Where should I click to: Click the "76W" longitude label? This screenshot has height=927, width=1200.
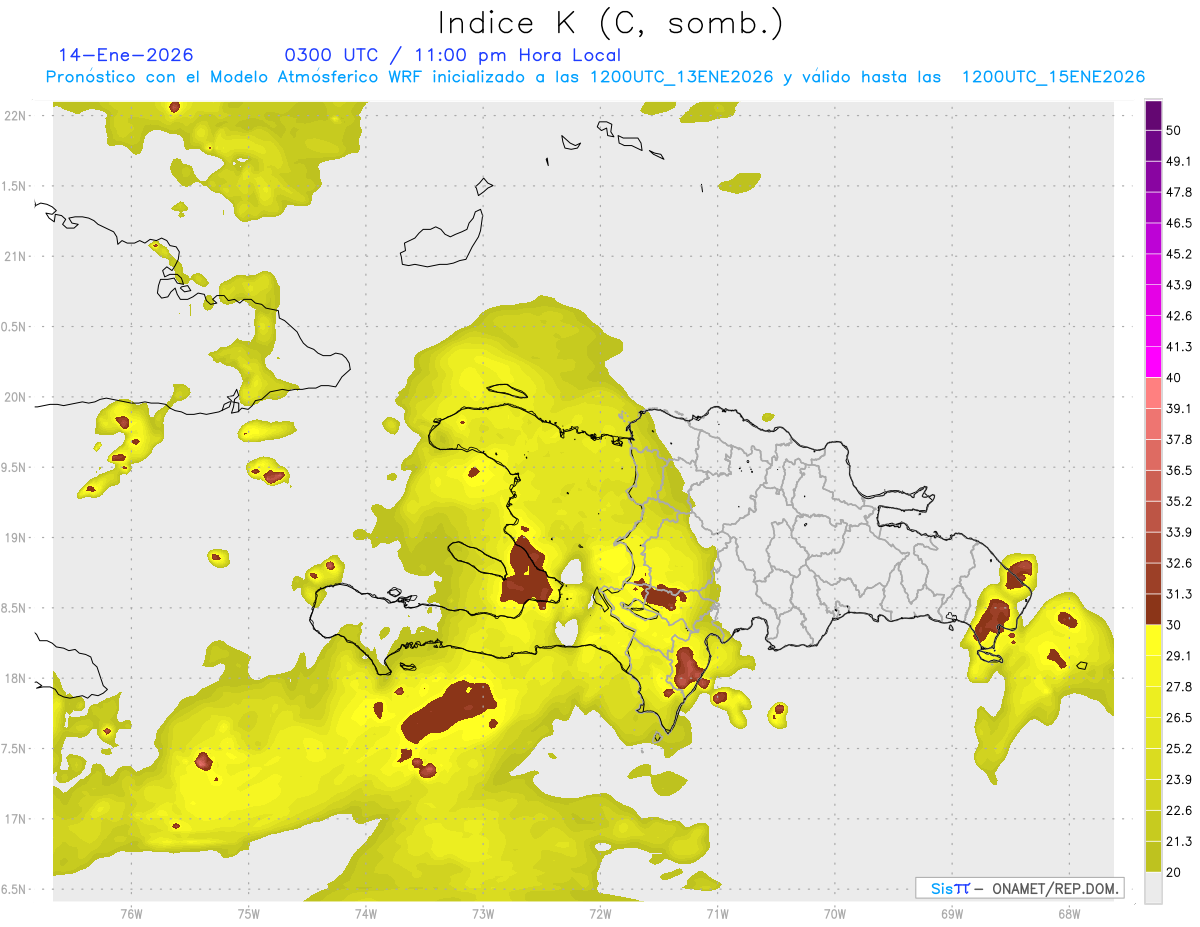click(131, 913)
